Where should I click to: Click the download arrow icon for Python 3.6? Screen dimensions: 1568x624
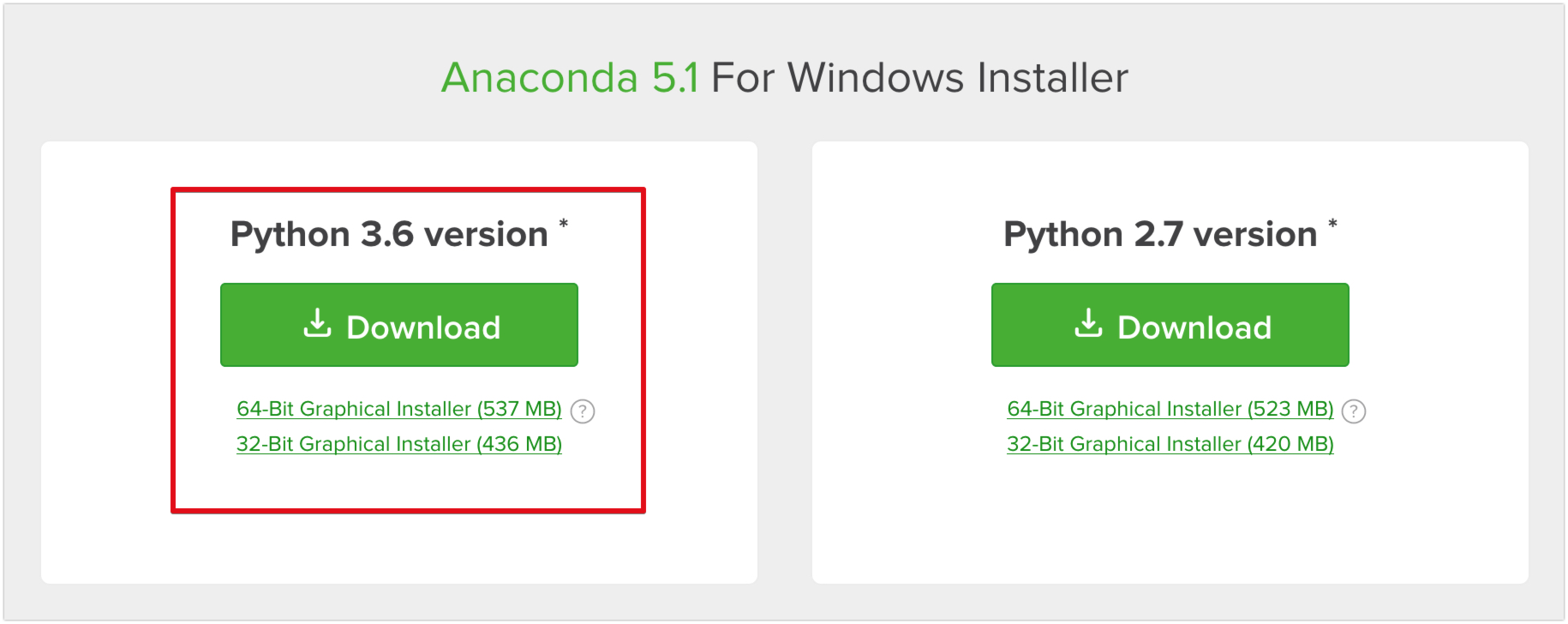point(317,324)
